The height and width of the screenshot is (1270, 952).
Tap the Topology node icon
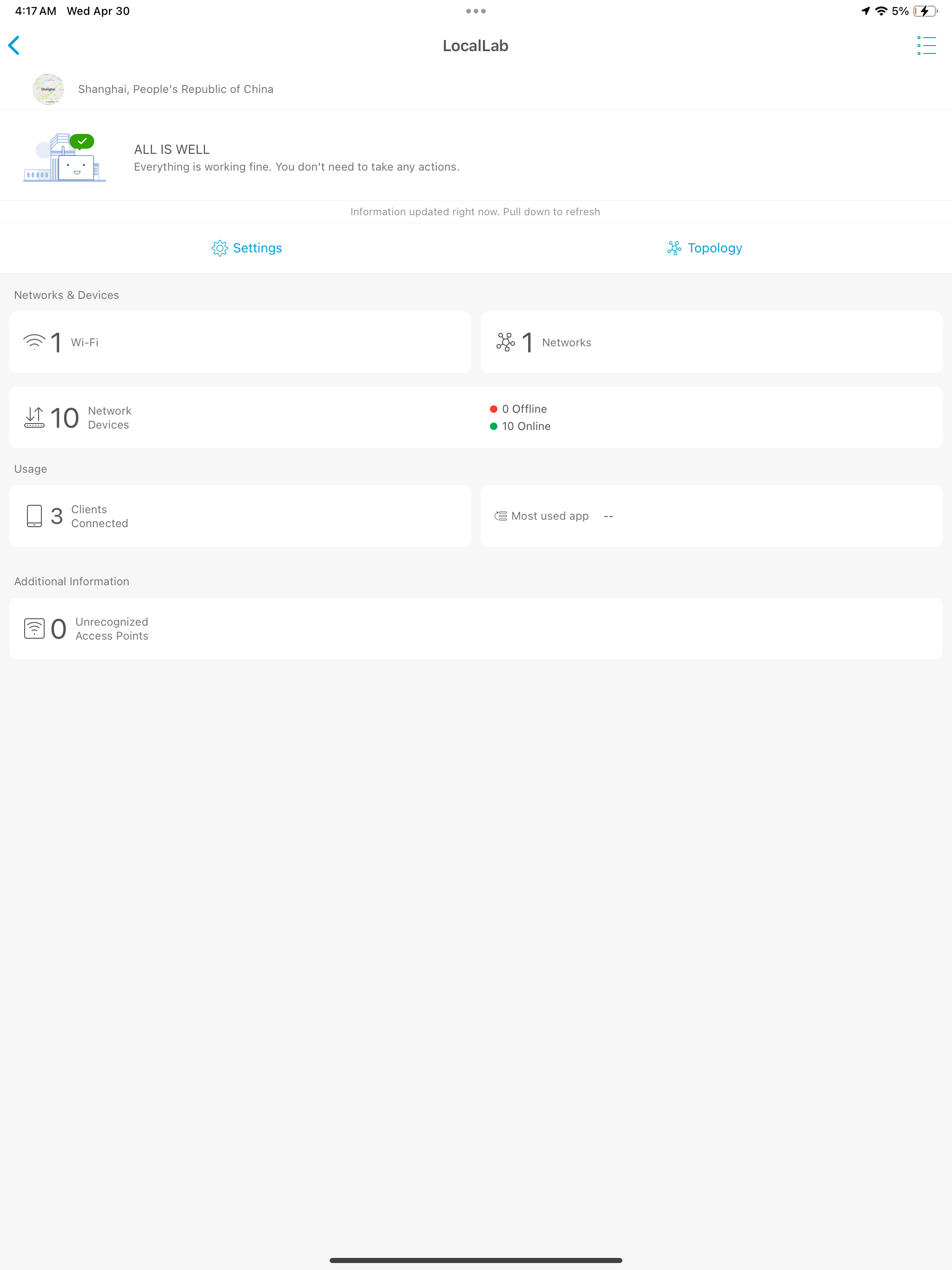[x=674, y=248]
